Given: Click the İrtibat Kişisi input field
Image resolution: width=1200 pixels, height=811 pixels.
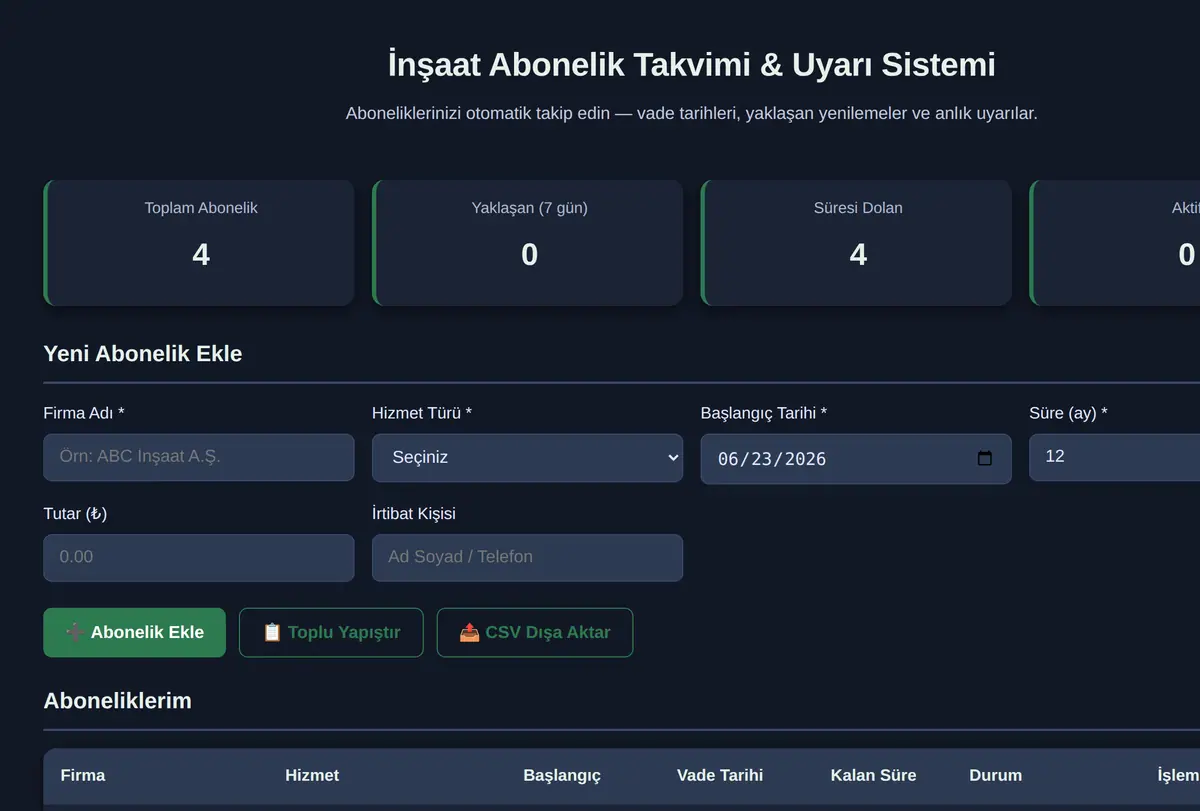Looking at the screenshot, I should (527, 557).
